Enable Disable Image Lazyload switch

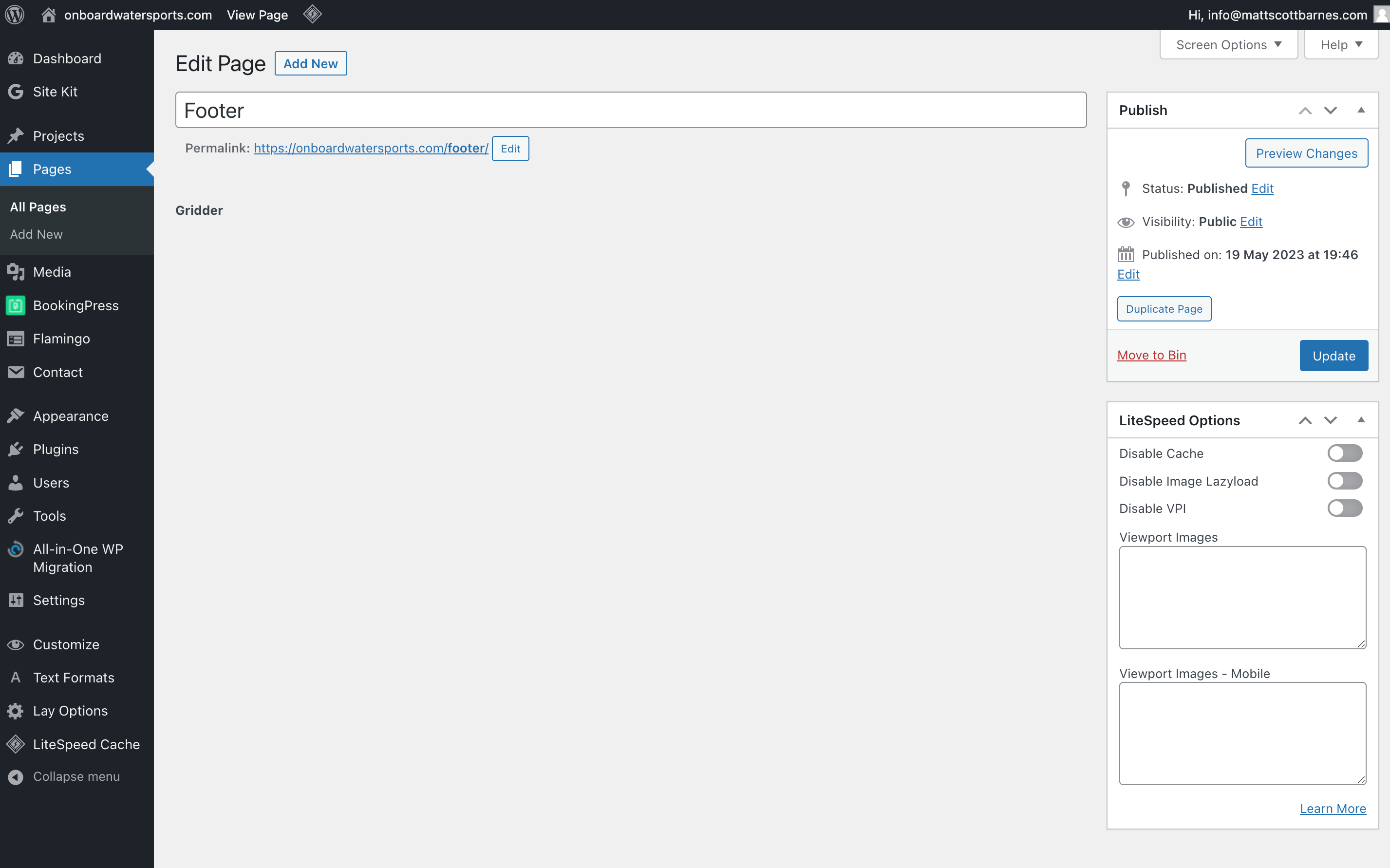pos(1344,481)
